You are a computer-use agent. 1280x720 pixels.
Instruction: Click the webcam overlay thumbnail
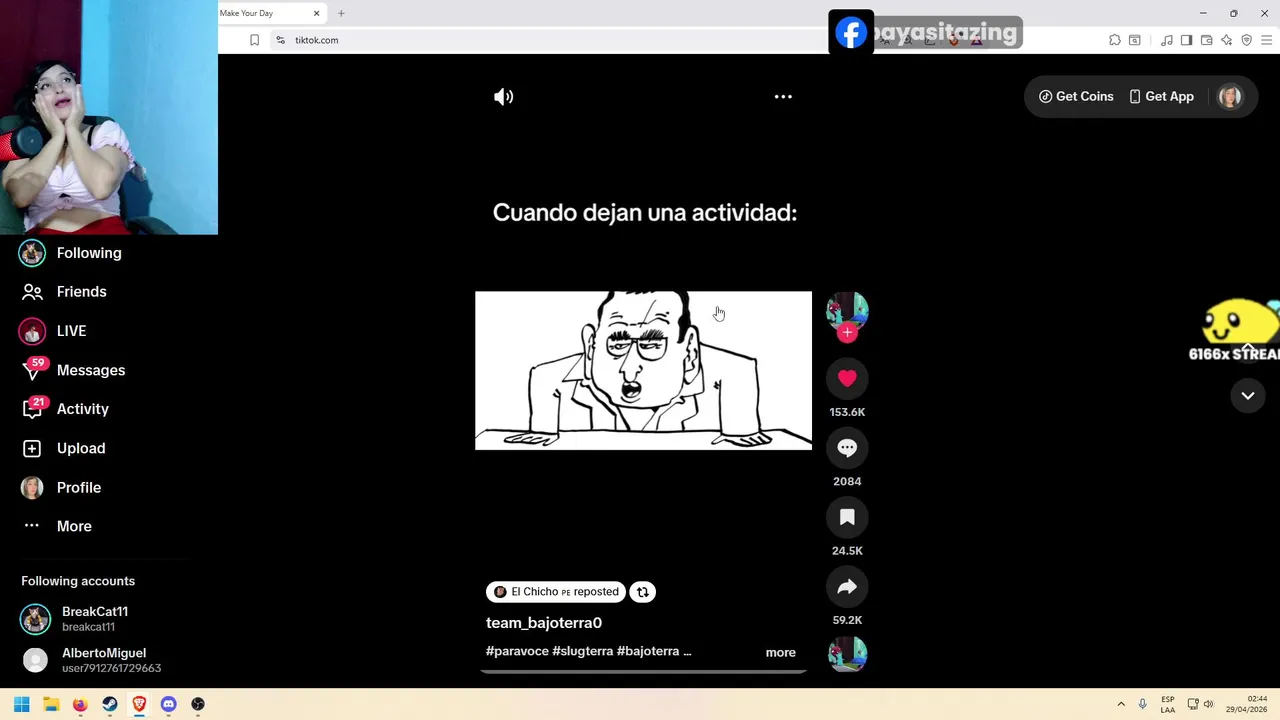tap(109, 117)
